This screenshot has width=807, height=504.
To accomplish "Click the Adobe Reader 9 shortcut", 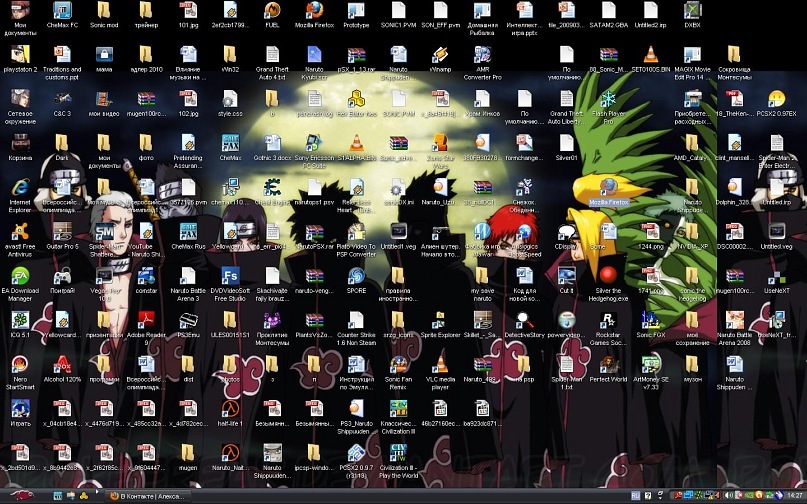I will click(146, 319).
